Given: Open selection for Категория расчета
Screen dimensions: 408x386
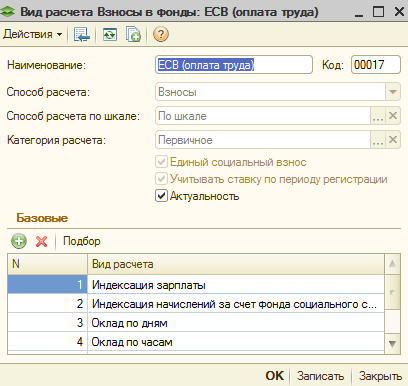Looking at the screenshot, I should 378,140.
